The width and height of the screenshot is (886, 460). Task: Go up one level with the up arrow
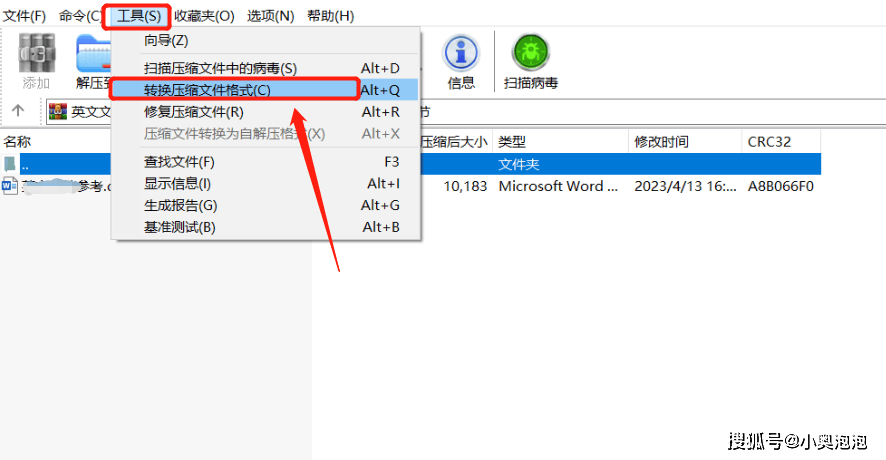tap(18, 111)
